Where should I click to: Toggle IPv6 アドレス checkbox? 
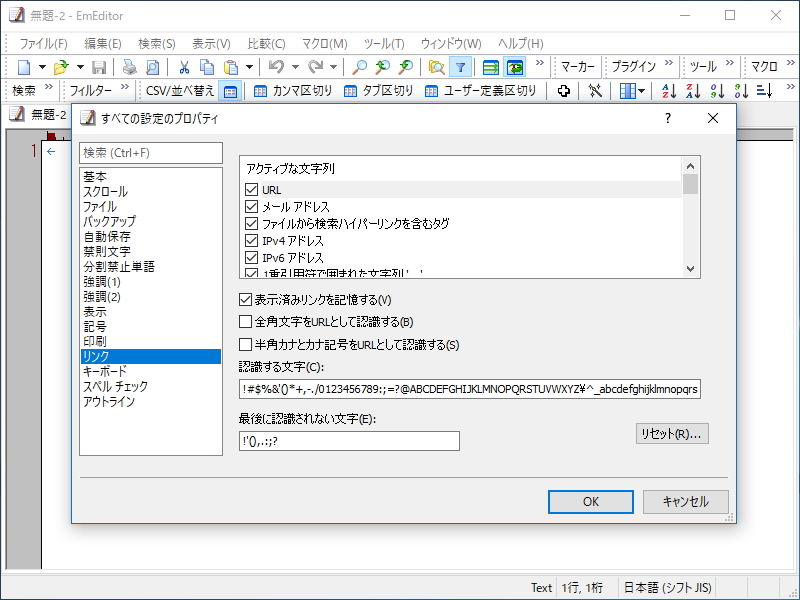click(x=251, y=257)
